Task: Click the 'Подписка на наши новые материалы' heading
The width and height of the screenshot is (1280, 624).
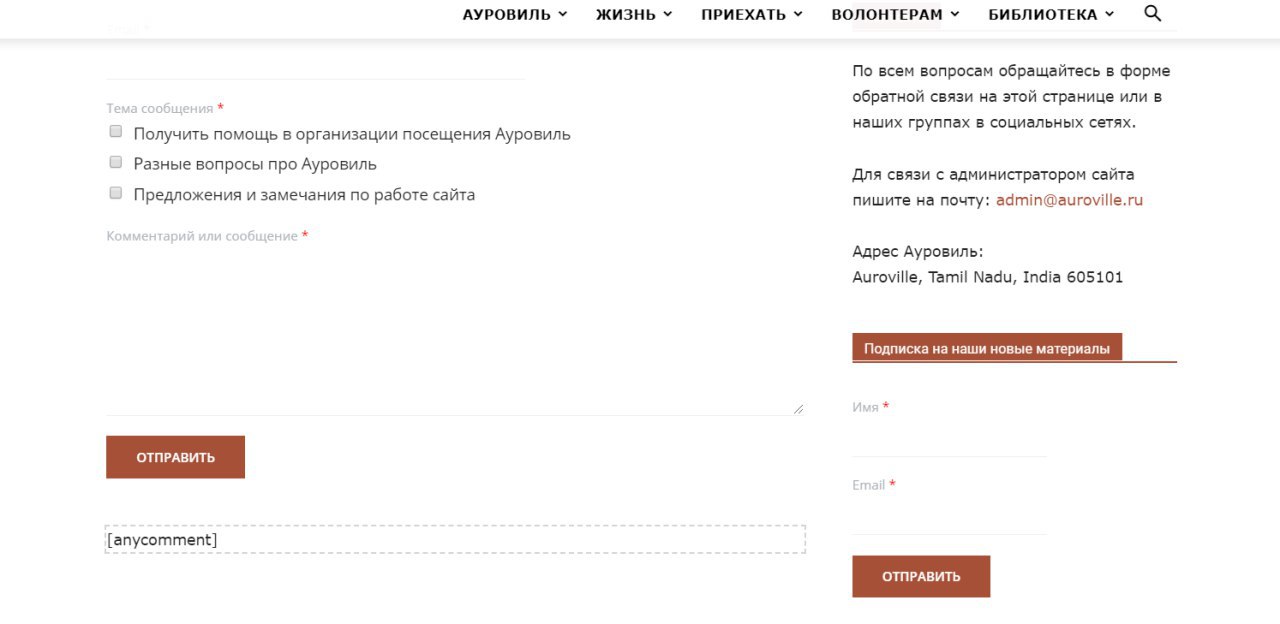Action: click(x=986, y=349)
